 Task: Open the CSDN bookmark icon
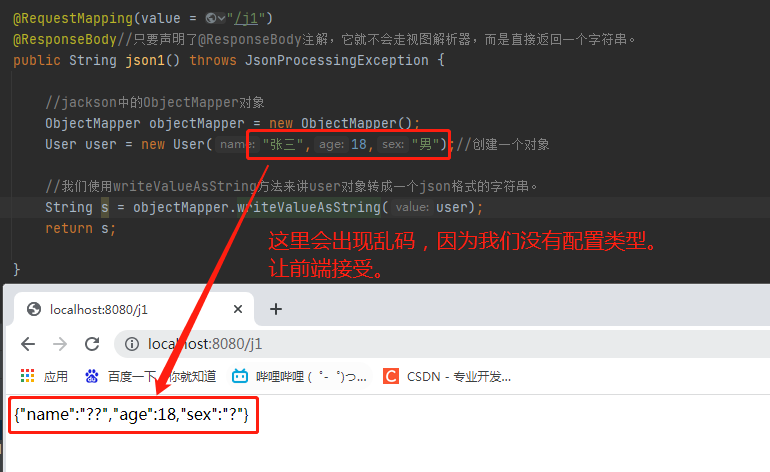click(x=391, y=376)
